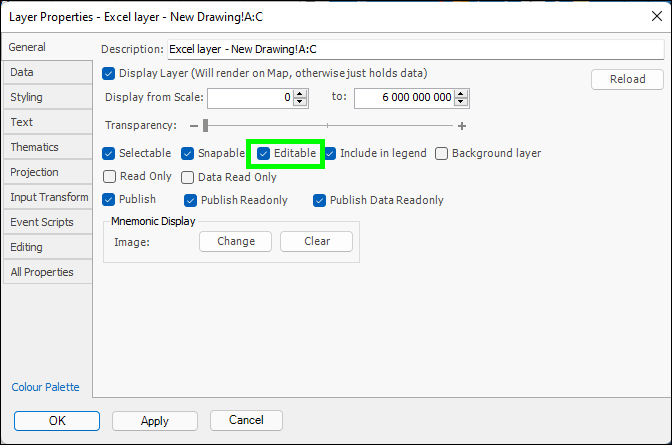
Task: Clear the mnemonic display image
Action: (x=316, y=241)
